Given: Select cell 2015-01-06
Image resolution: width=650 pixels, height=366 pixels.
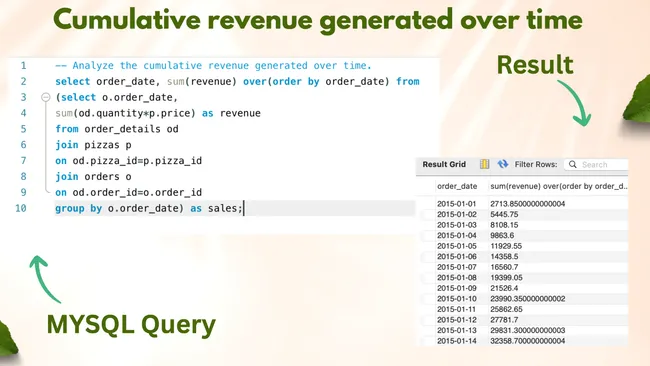Looking at the screenshot, I should click(456, 257).
